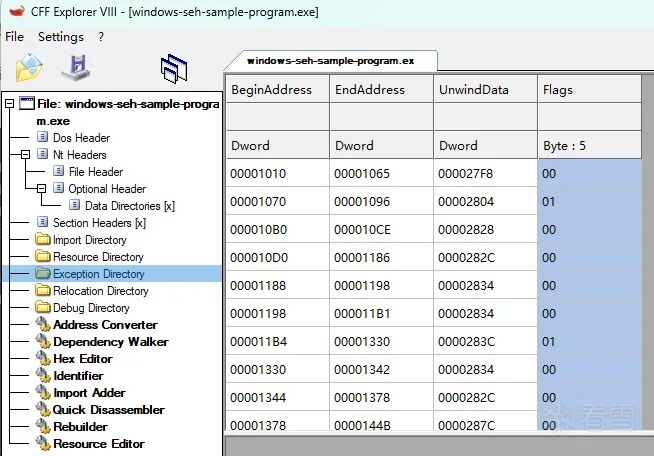Open the Hex Editor tool
Viewport: 654px width, 456px height.
[83, 358]
